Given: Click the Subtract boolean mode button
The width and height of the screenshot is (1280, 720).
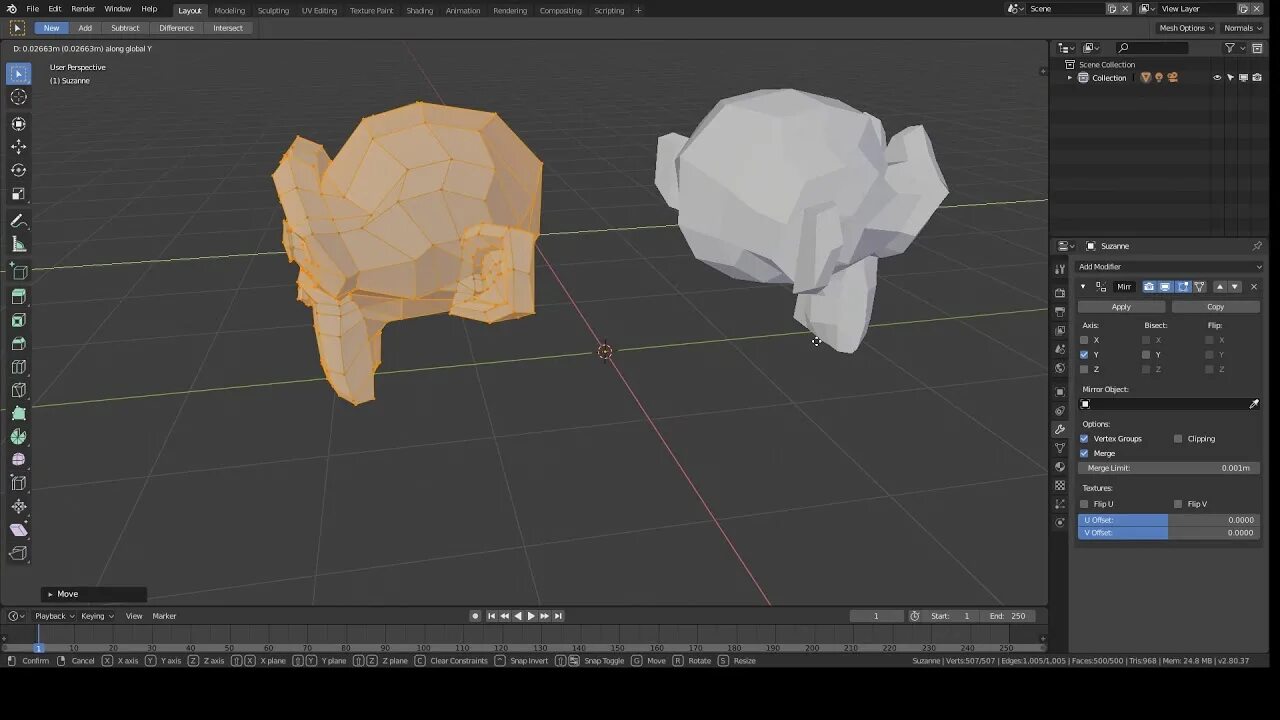Looking at the screenshot, I should [x=125, y=28].
